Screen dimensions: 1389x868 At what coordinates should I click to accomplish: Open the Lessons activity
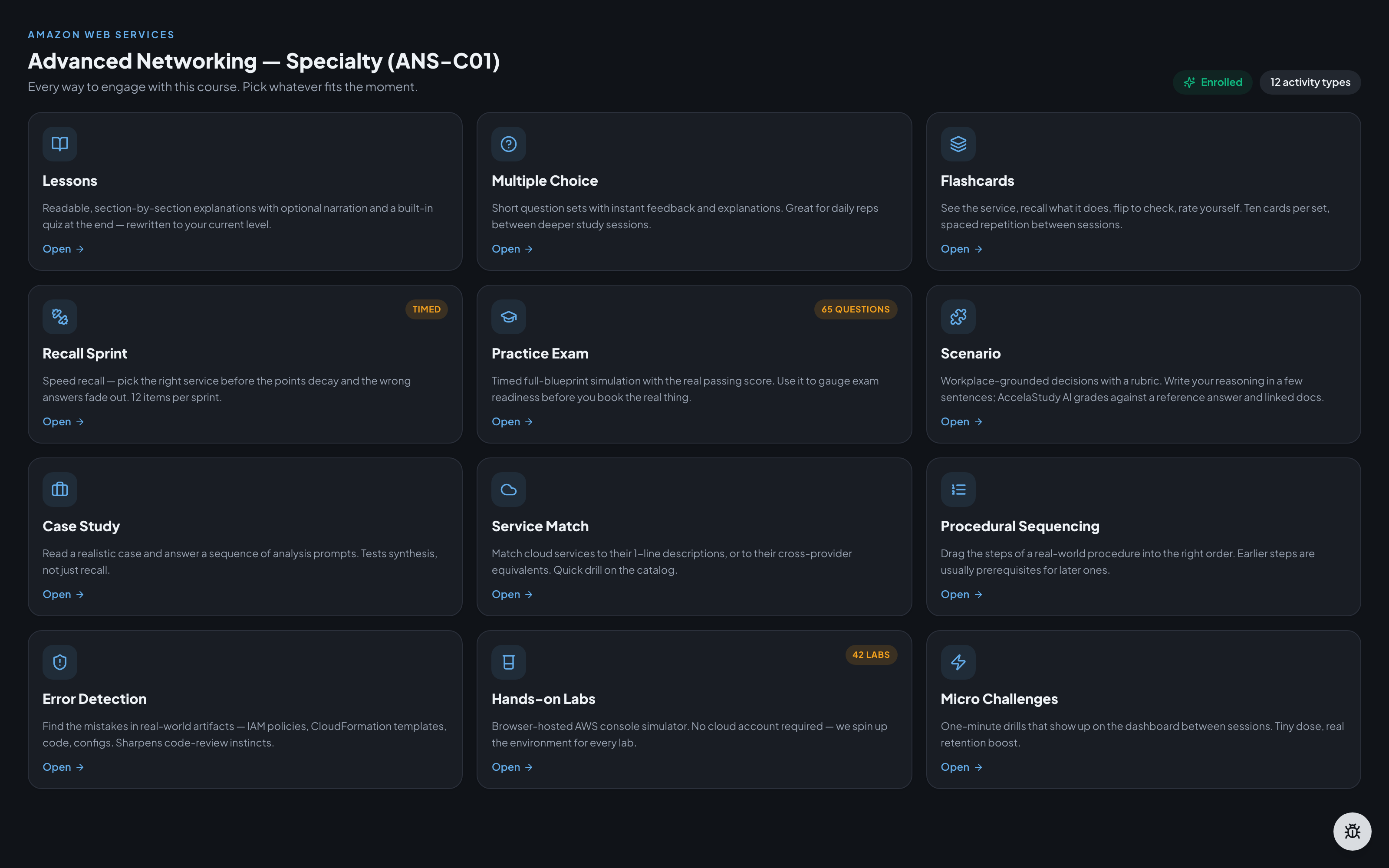63,249
